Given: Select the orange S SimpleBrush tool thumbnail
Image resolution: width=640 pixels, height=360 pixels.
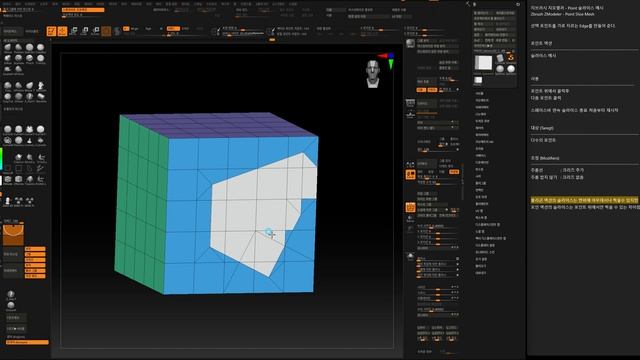Looking at the screenshot, I should (511, 58).
